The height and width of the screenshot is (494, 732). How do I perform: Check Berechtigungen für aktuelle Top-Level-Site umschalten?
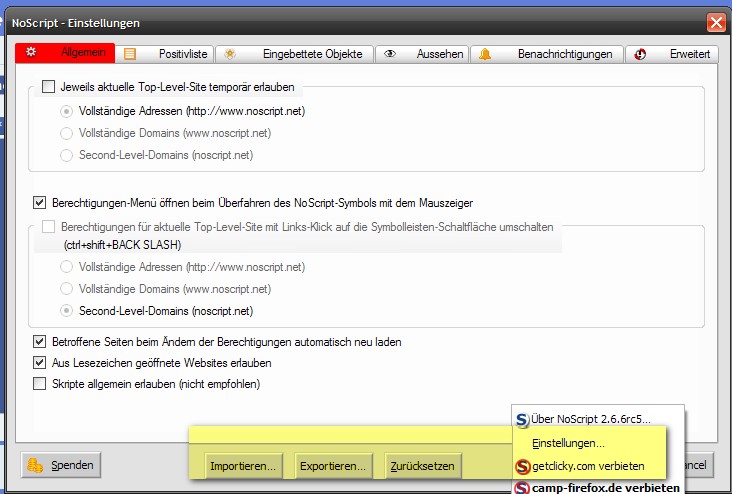[49, 227]
